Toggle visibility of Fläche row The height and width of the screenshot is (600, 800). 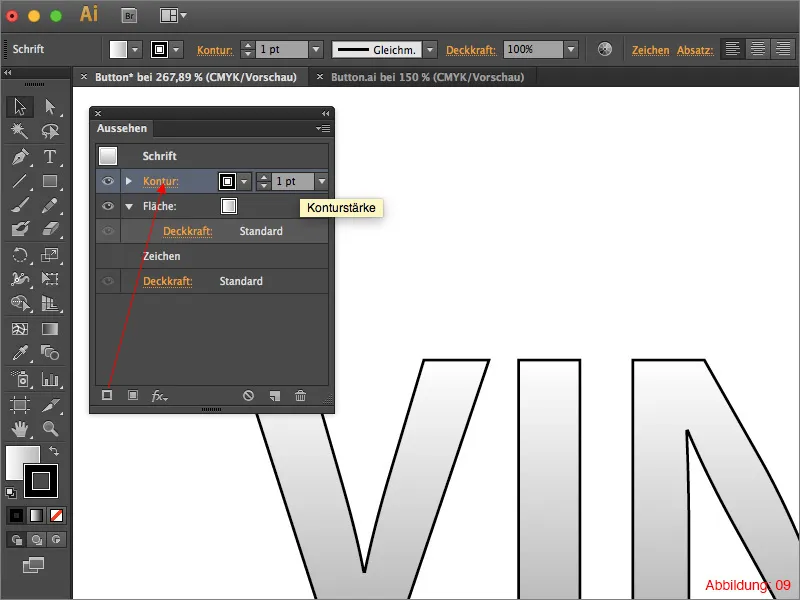[108, 206]
